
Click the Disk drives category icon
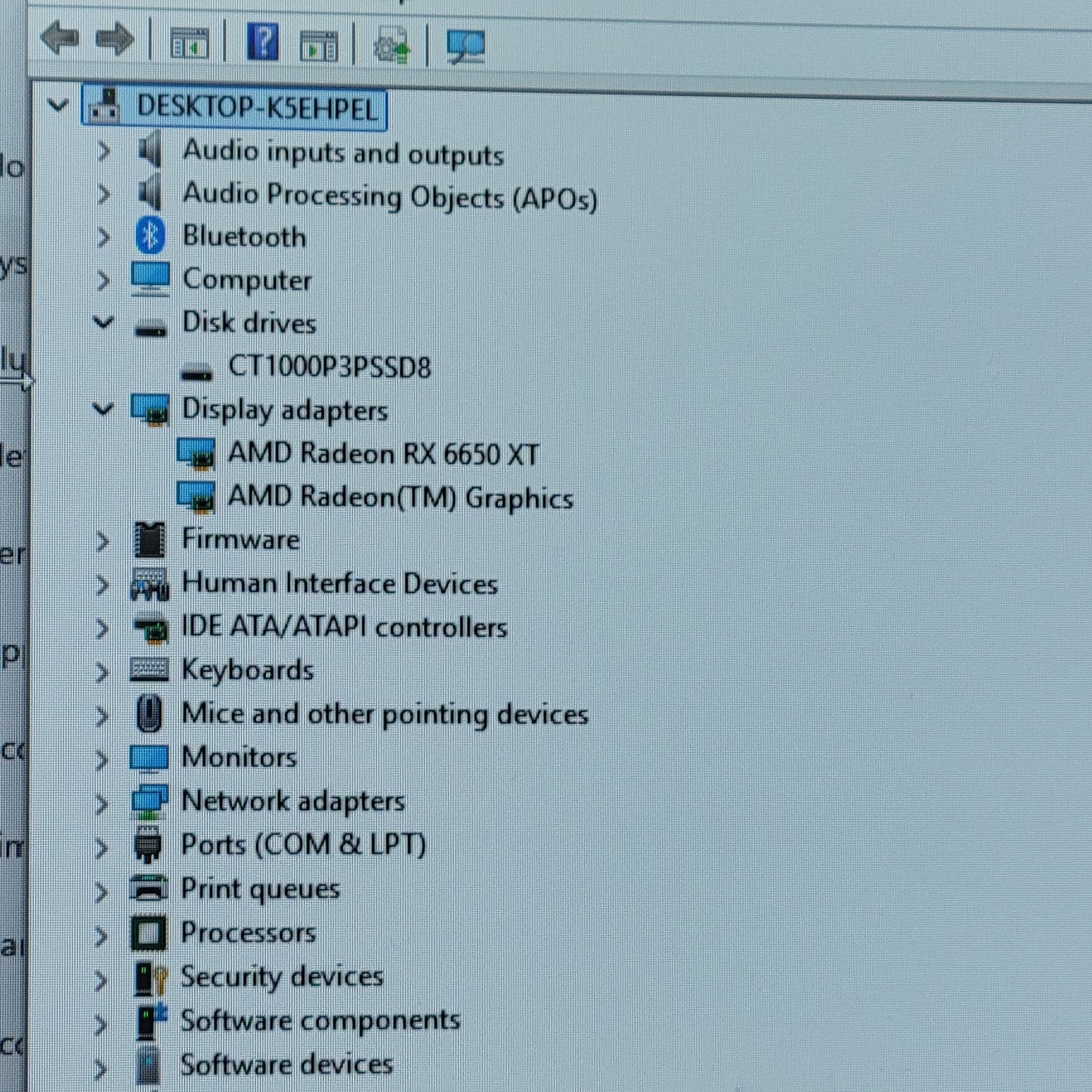[150, 329]
